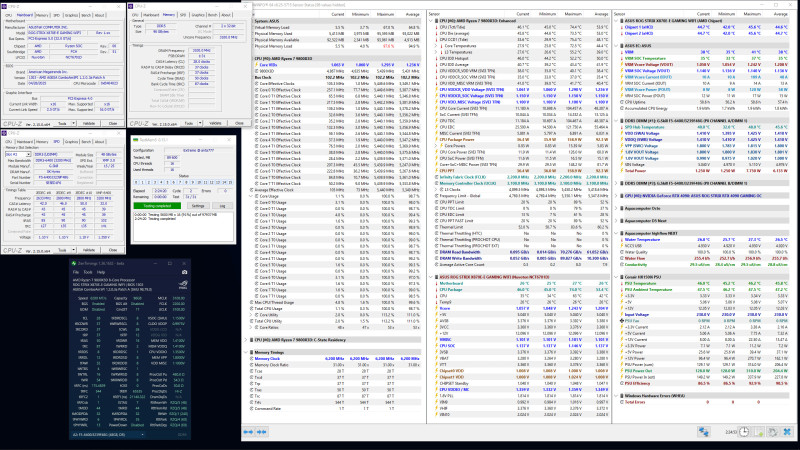
Task: Switch to CPU tab in Mainboard CPU-Z window
Action: (9, 15)
